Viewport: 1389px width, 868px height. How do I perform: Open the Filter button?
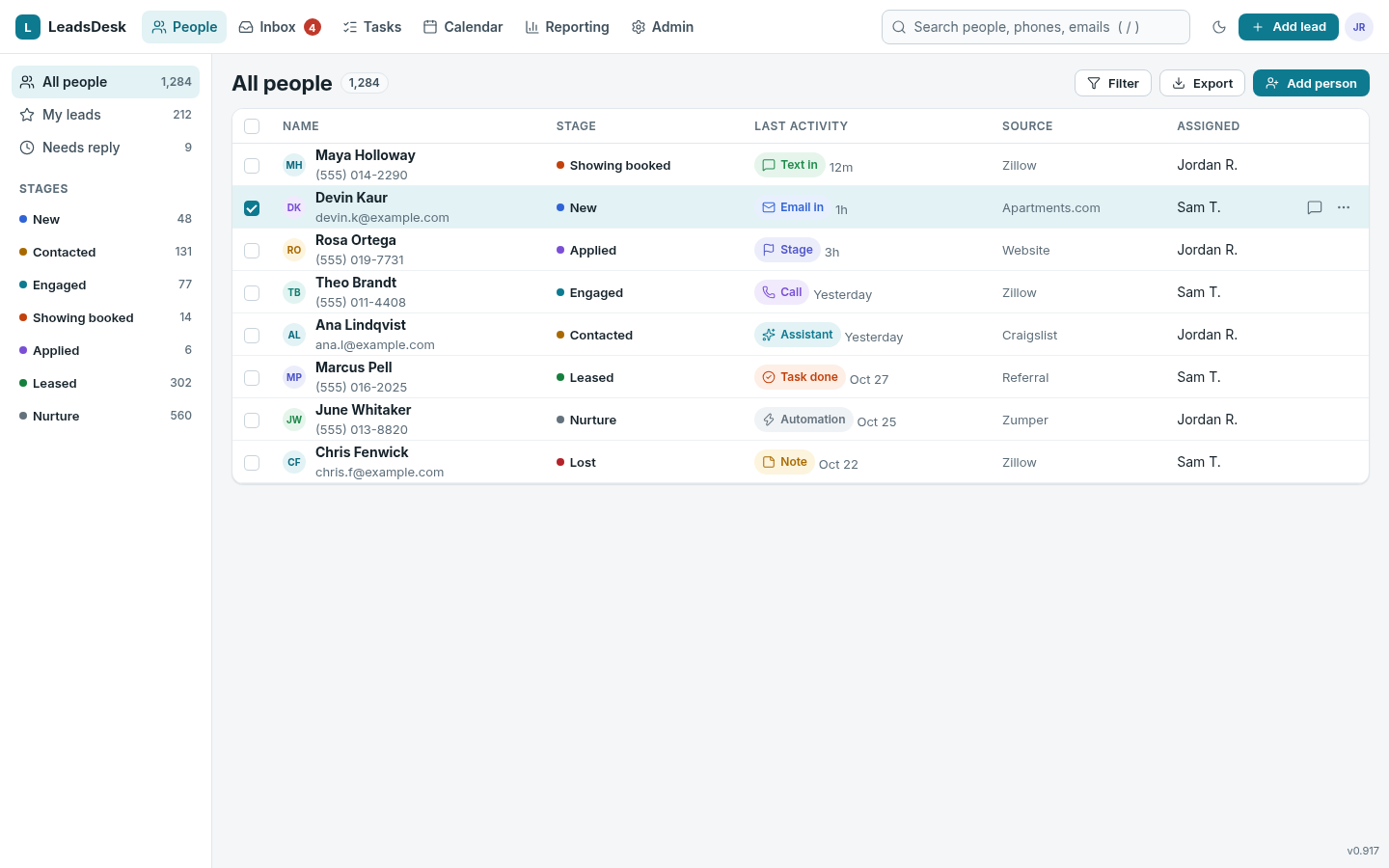pos(1113,83)
